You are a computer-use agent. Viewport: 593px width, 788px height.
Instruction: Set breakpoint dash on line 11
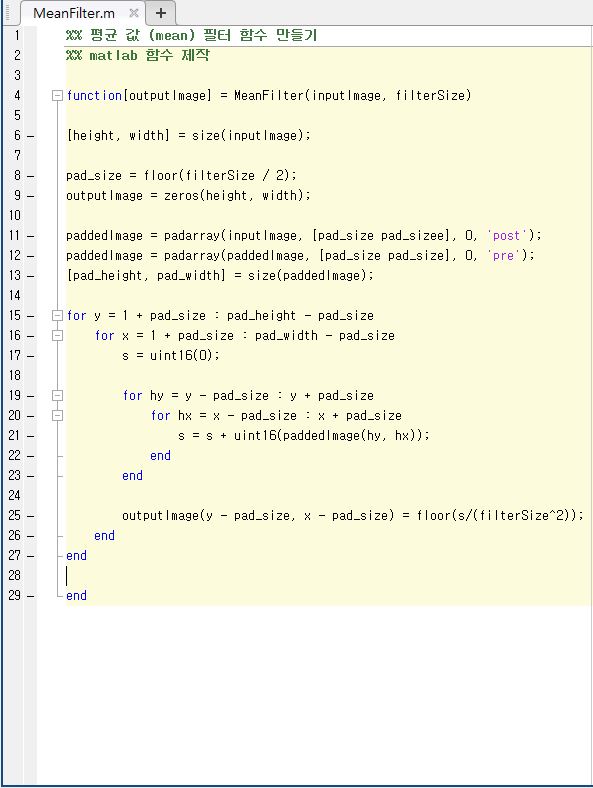31,236
